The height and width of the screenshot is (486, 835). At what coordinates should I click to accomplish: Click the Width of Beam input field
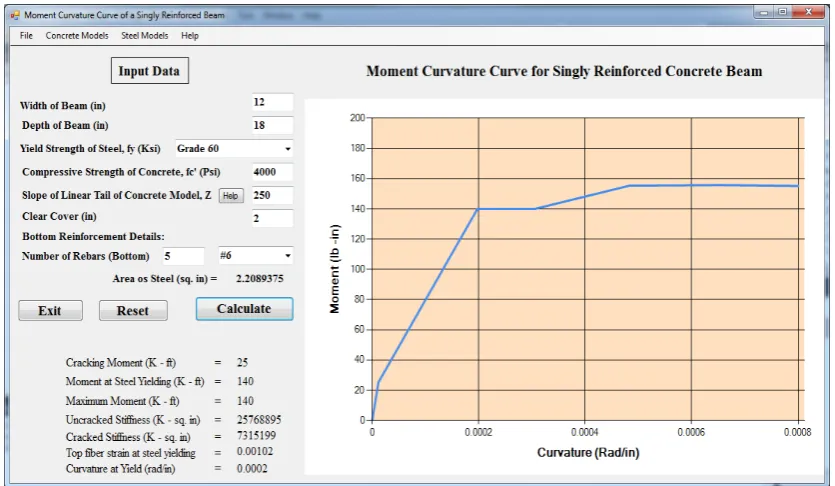pos(272,102)
